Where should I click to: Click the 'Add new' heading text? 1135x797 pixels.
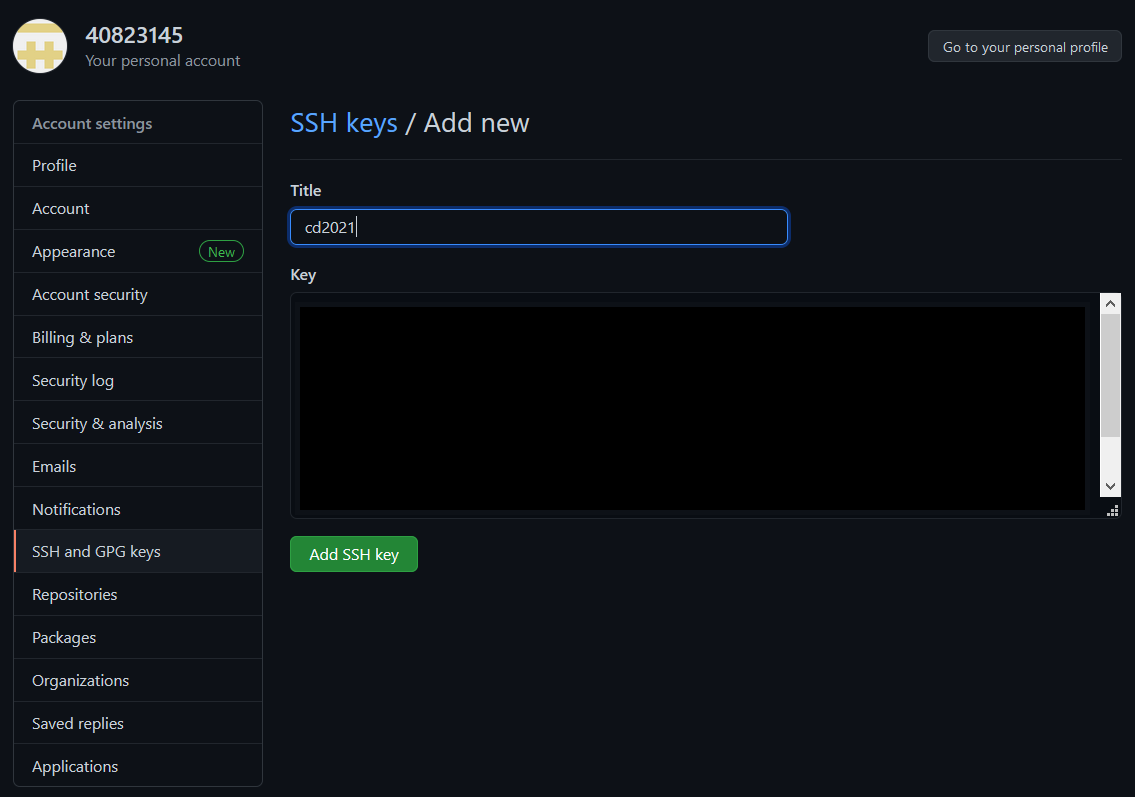tap(476, 123)
